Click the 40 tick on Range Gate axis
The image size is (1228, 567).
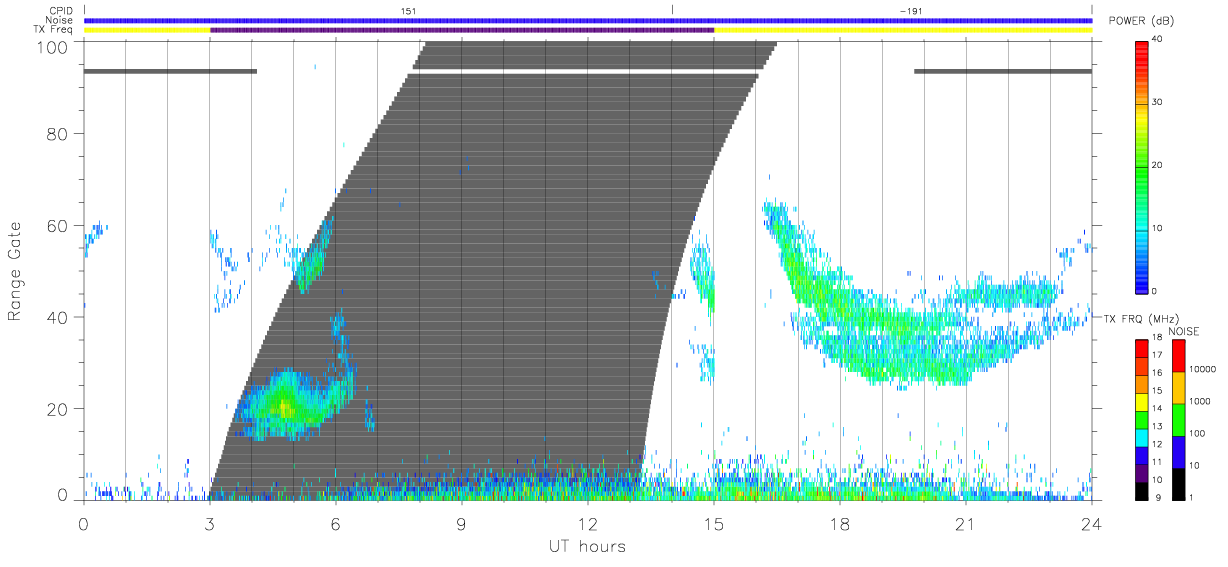coord(56,317)
